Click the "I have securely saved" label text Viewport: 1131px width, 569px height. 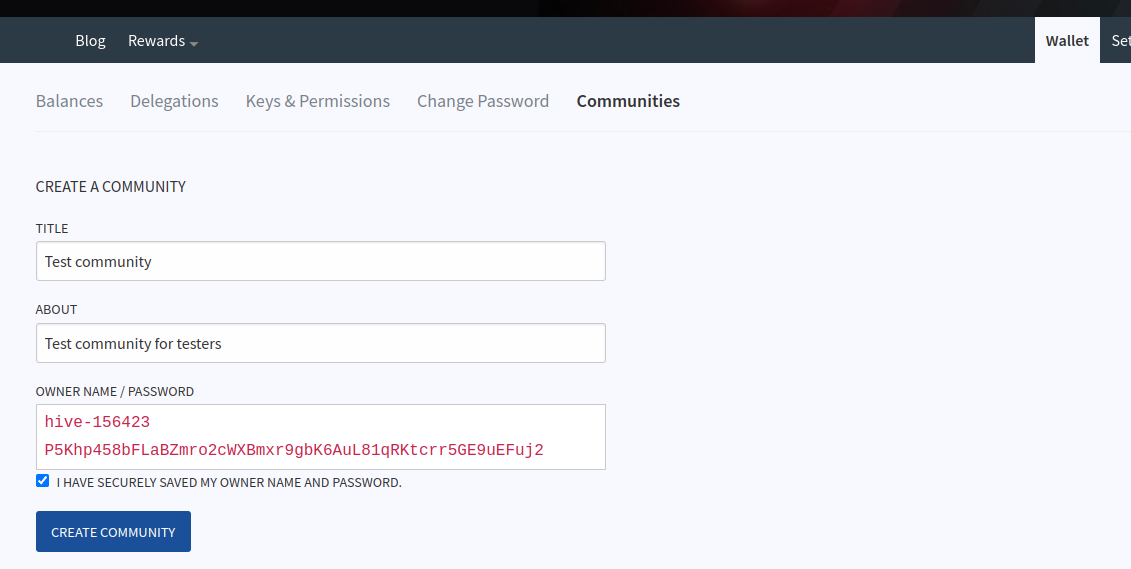tap(229, 483)
